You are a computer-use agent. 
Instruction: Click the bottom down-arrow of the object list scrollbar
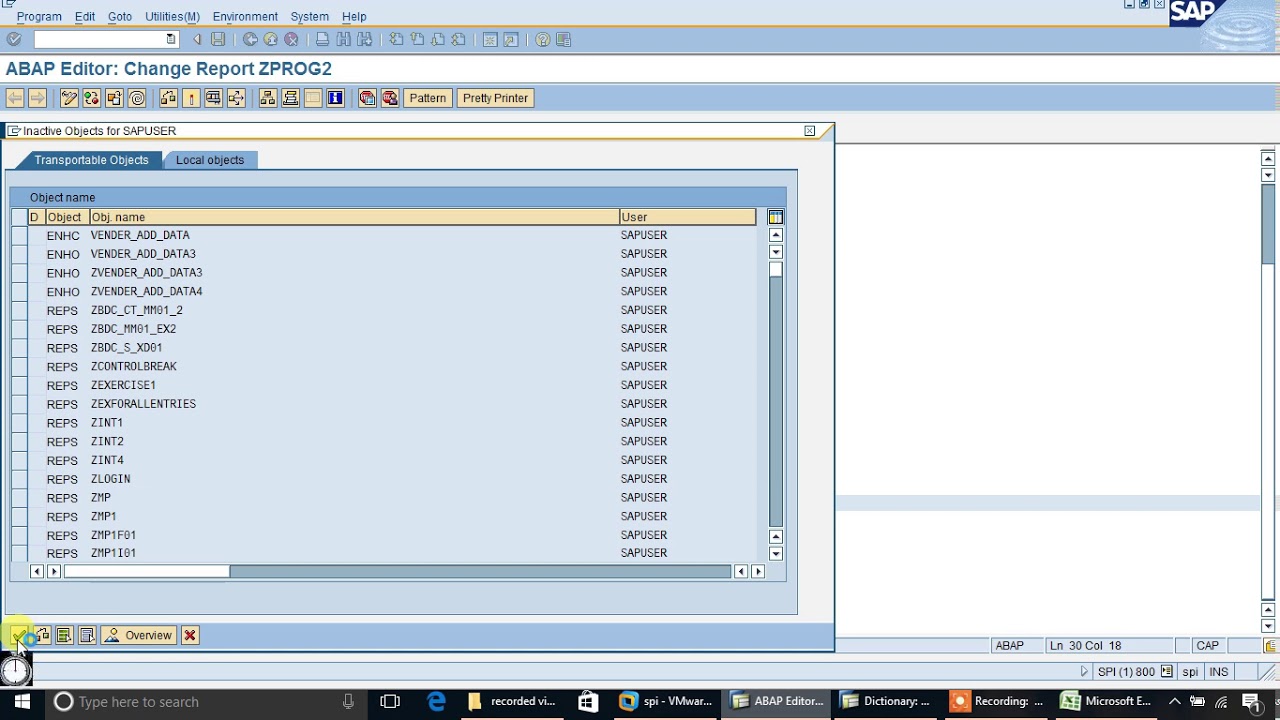click(x=775, y=554)
